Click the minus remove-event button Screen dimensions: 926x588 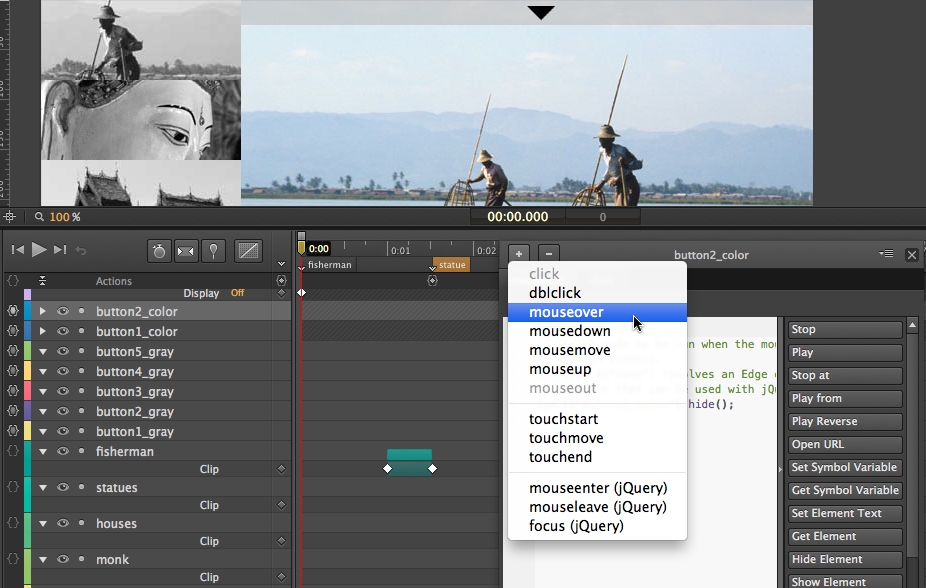[549, 254]
